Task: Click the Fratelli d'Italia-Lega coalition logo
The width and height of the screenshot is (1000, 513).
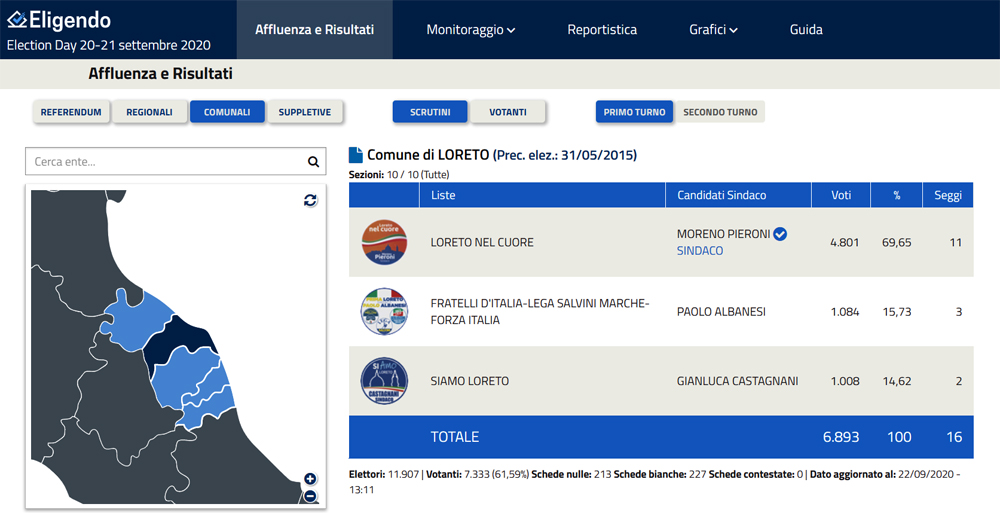Action: tap(384, 312)
